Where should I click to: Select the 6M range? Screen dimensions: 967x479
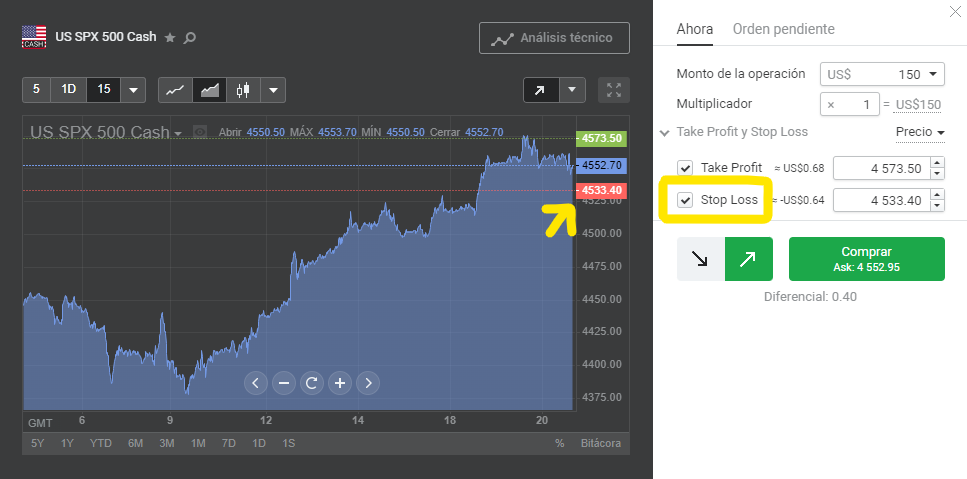tap(136, 443)
